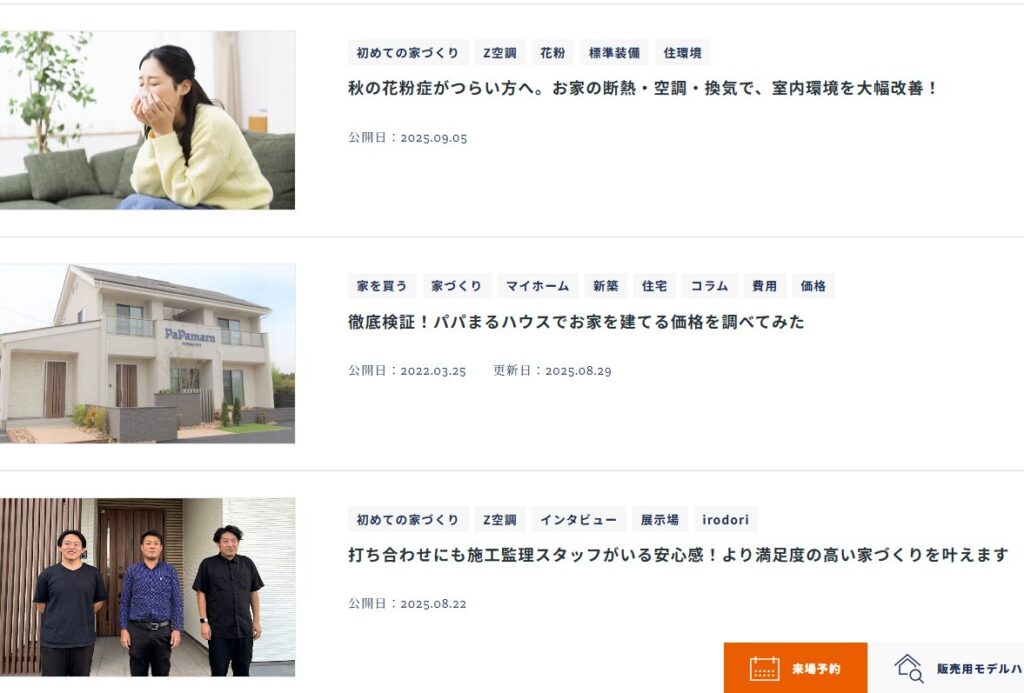Open the 打ち合わせにも施工監理スタッフ article title

coord(678,555)
